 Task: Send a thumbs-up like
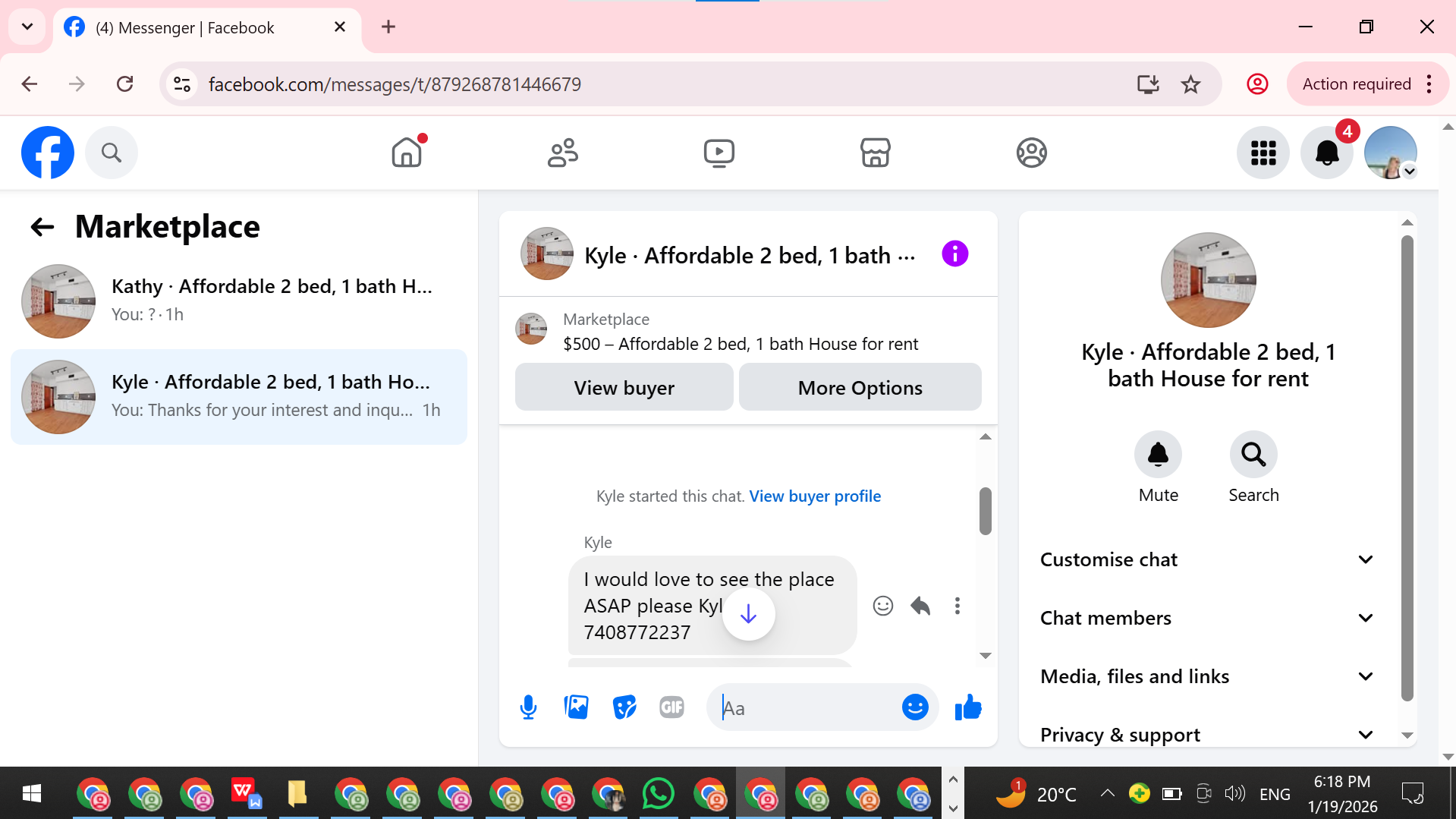tap(968, 707)
